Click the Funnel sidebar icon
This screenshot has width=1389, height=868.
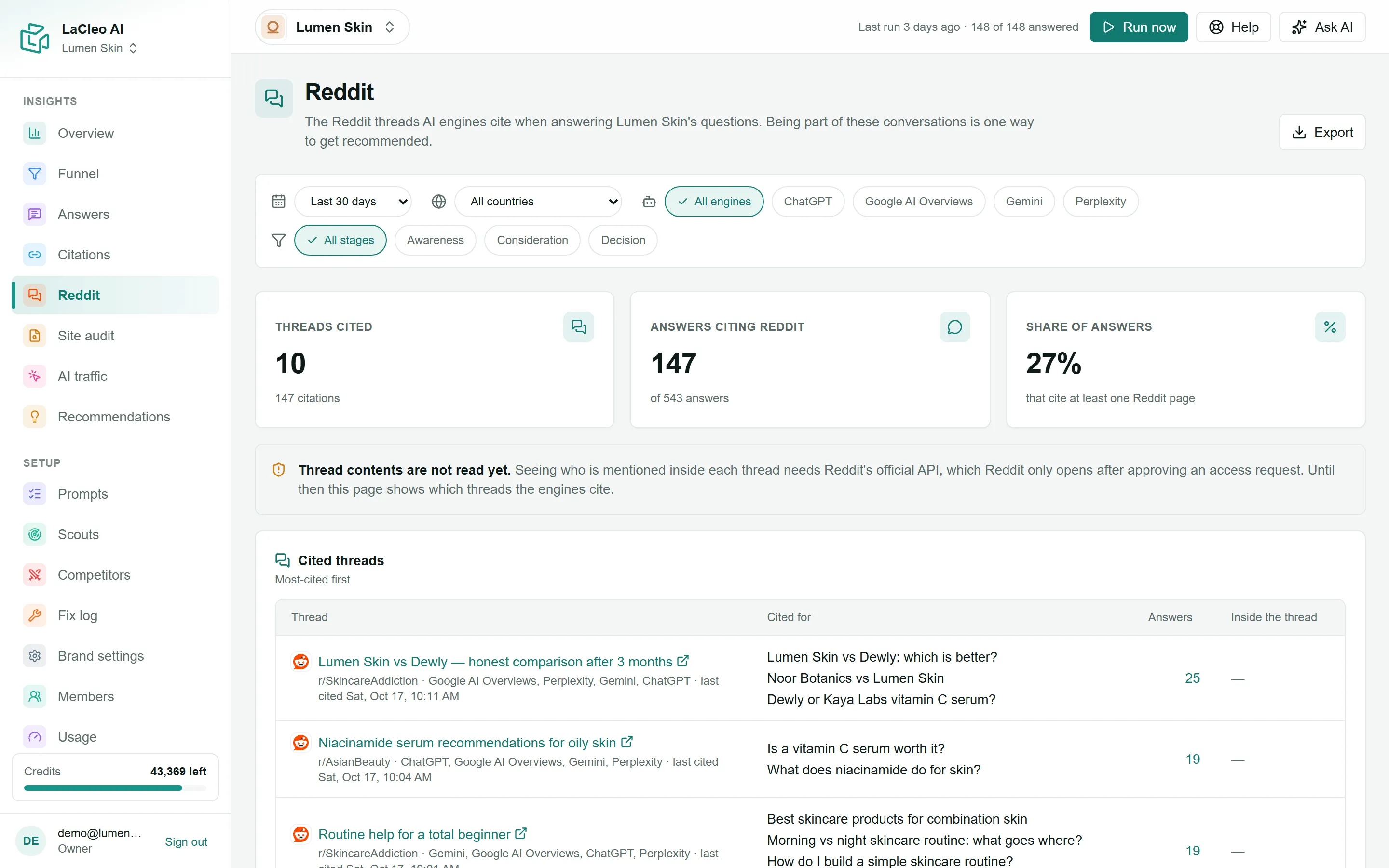click(34, 174)
